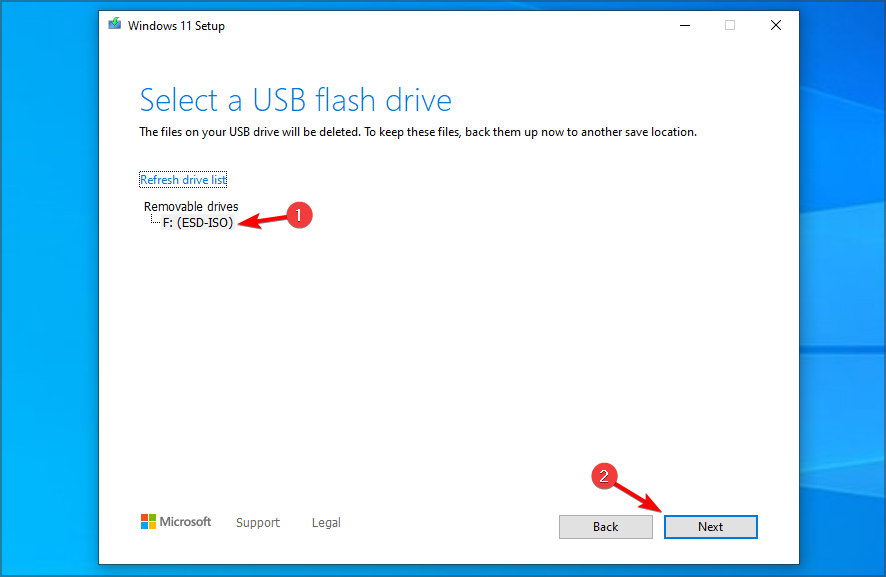Minimize the Windows 11 Setup window
Screen dimensions: 886x577
684,25
